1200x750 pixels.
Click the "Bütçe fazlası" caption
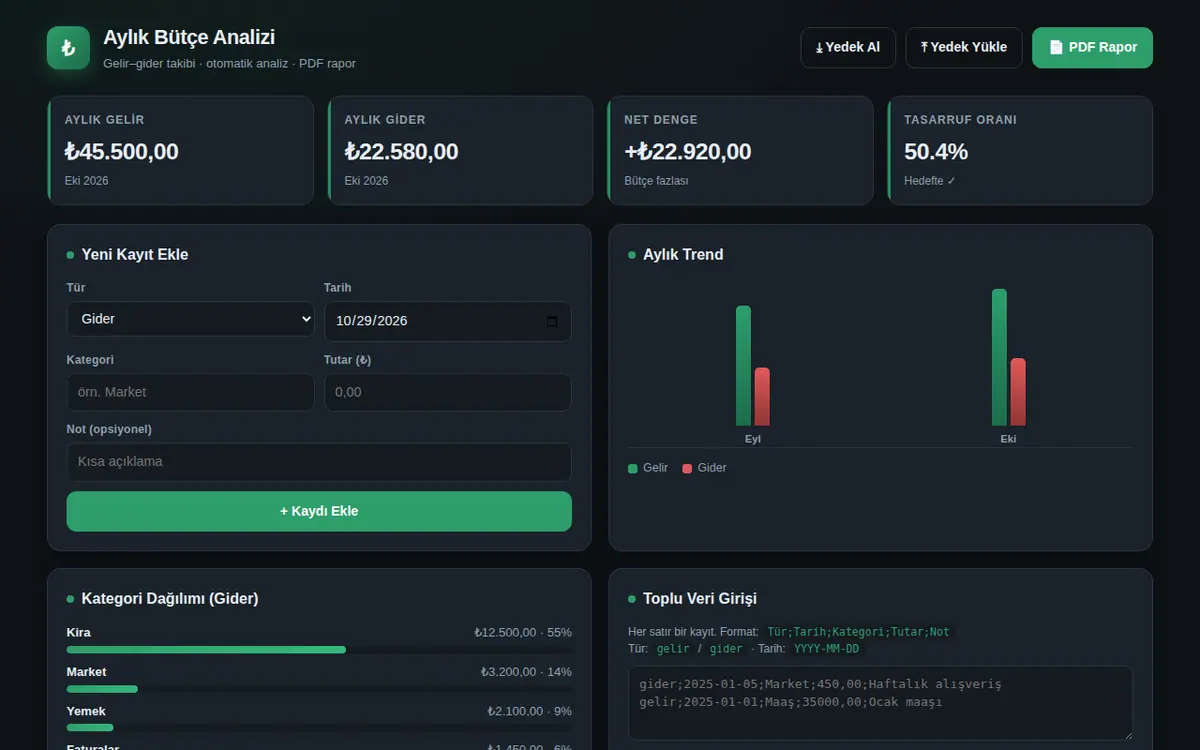(656, 181)
